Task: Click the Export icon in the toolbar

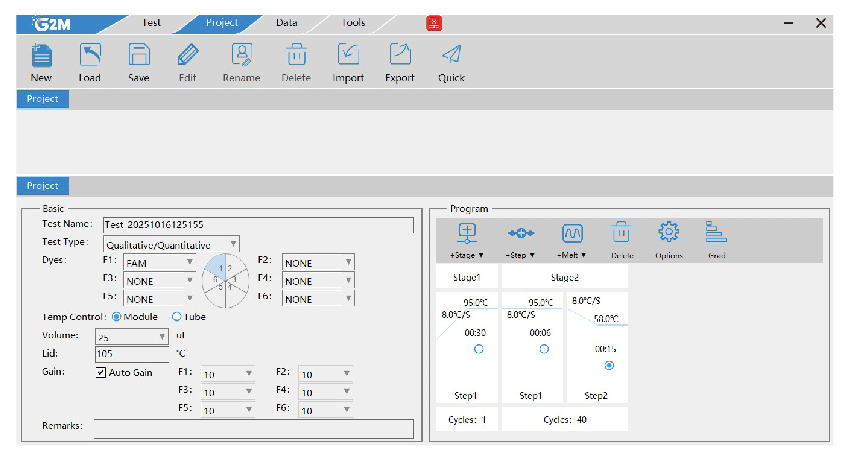Action: (400, 56)
